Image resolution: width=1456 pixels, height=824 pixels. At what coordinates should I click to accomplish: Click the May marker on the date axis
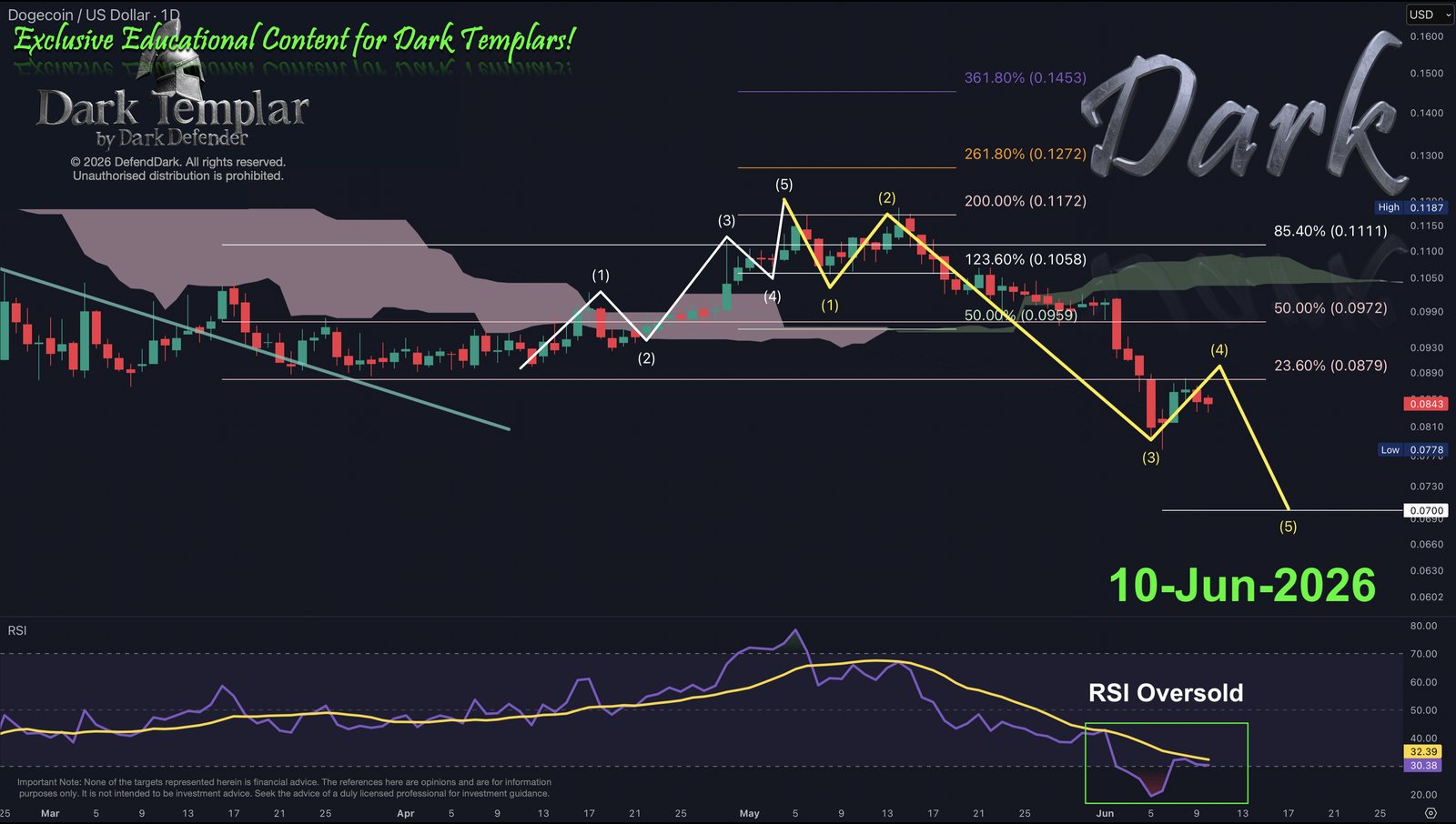pos(750,813)
